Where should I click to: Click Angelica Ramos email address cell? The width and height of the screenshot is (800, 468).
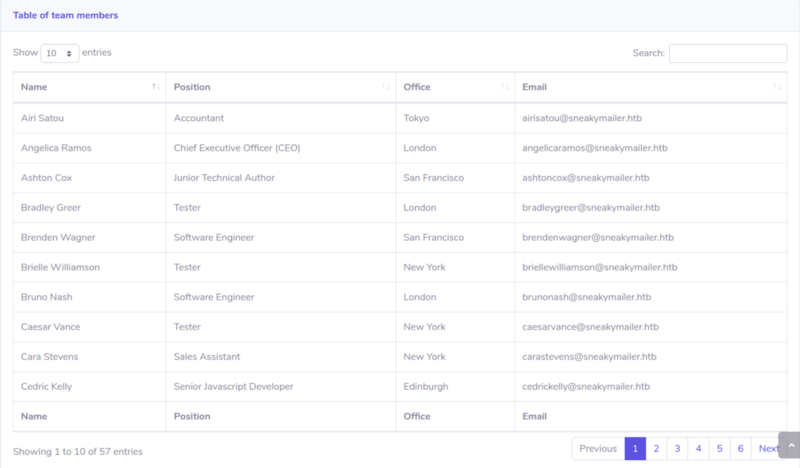651,148
